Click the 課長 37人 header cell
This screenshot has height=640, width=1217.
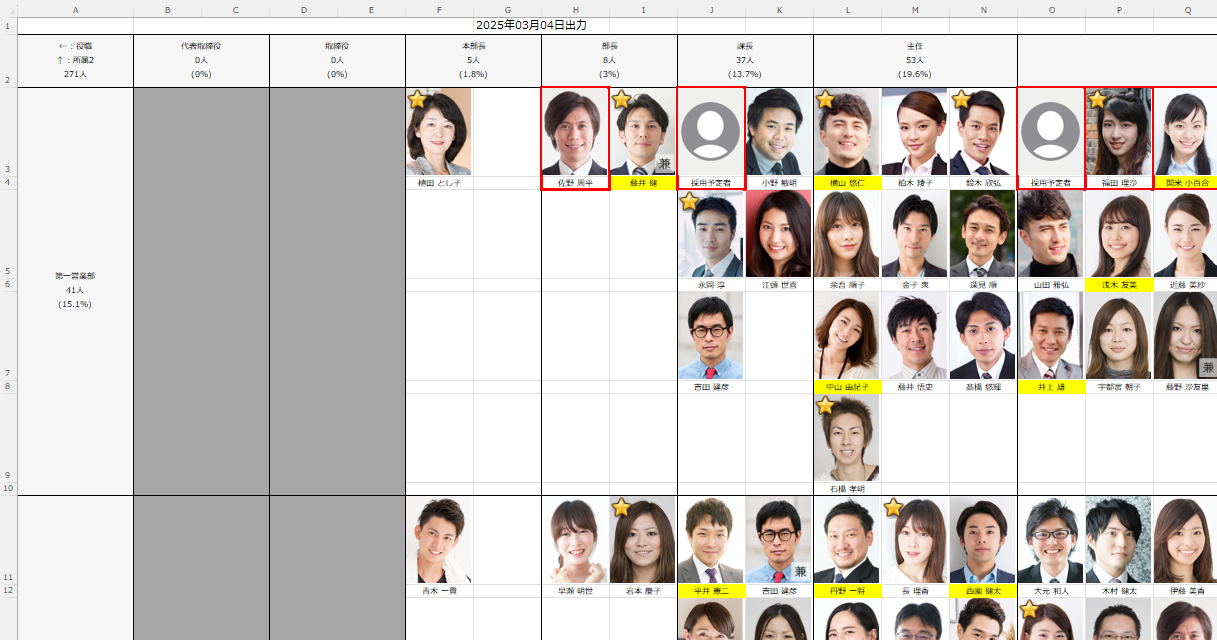pos(745,61)
